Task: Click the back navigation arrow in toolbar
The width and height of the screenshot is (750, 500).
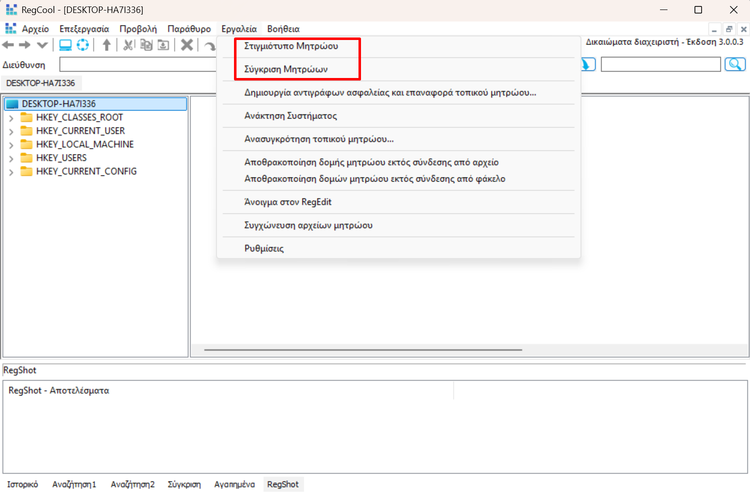Action: click(8, 45)
